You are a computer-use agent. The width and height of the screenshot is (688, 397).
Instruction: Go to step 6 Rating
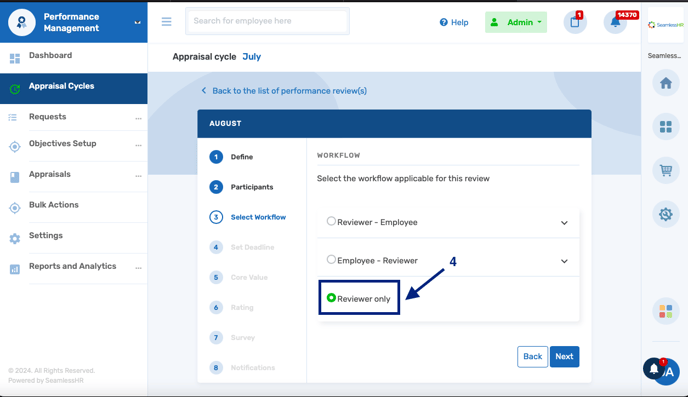pos(232,308)
